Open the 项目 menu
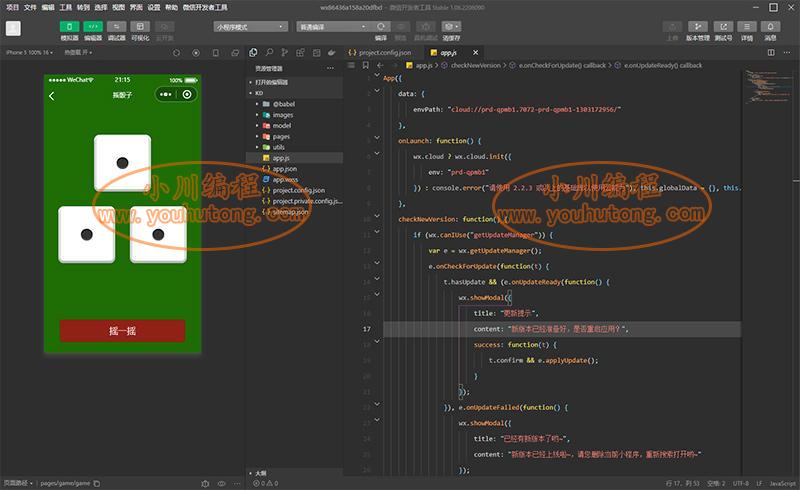The height and width of the screenshot is (490, 800). (x=12, y=7)
